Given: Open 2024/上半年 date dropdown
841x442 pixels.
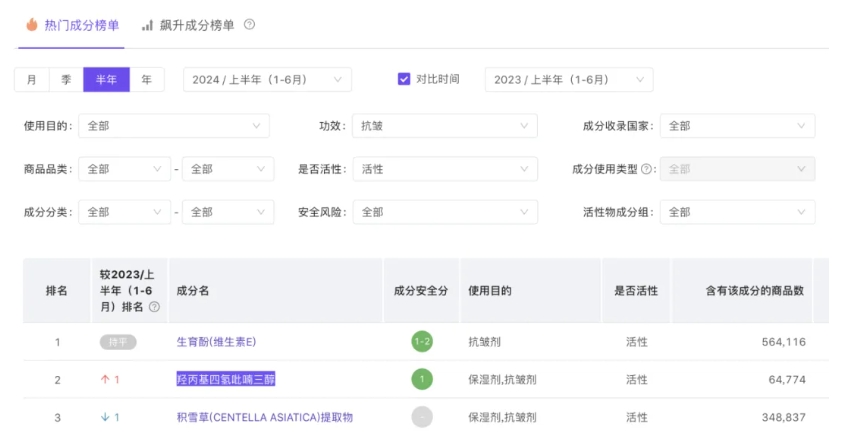Looking at the screenshot, I should tap(267, 79).
